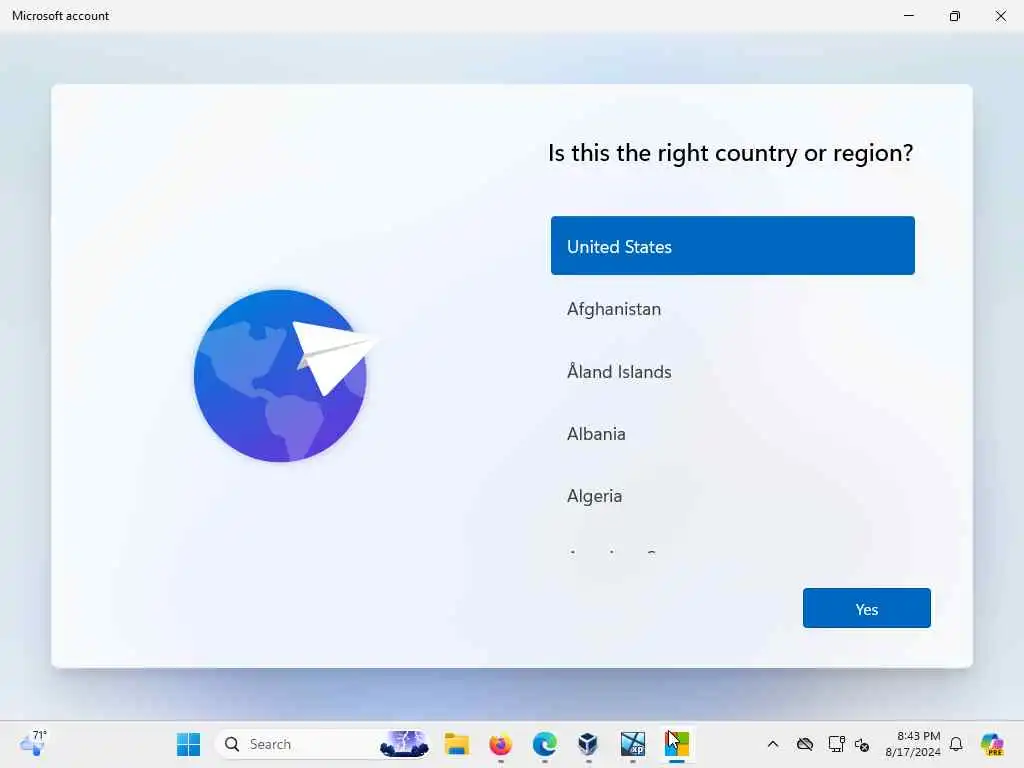1024x768 pixels.
Task: Open Microsoft Edge from the taskbar
Action: [x=545, y=744]
